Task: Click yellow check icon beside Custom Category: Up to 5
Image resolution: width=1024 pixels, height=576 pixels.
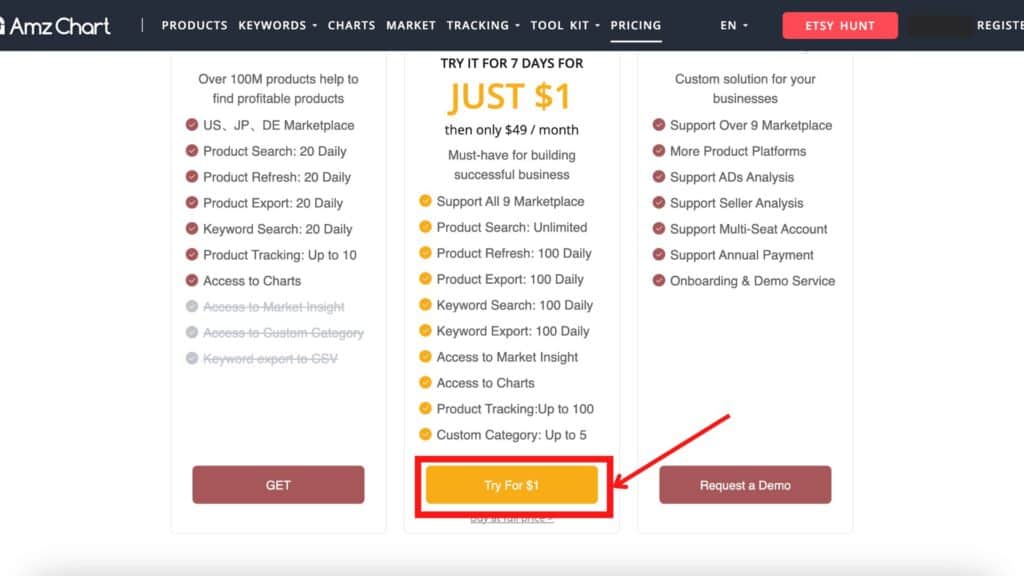Action: point(425,435)
